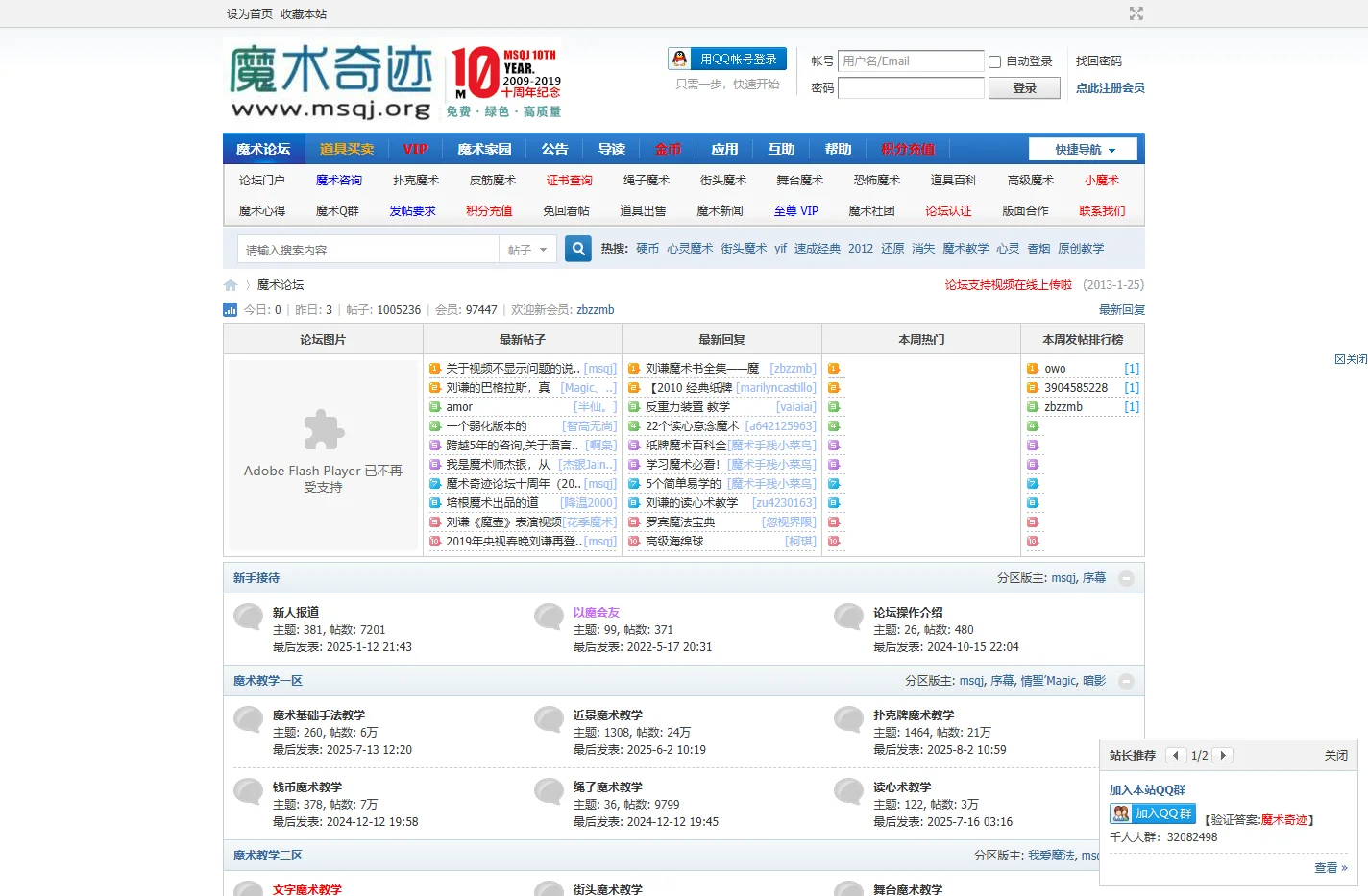Click the 收藏本站 link

click(304, 14)
